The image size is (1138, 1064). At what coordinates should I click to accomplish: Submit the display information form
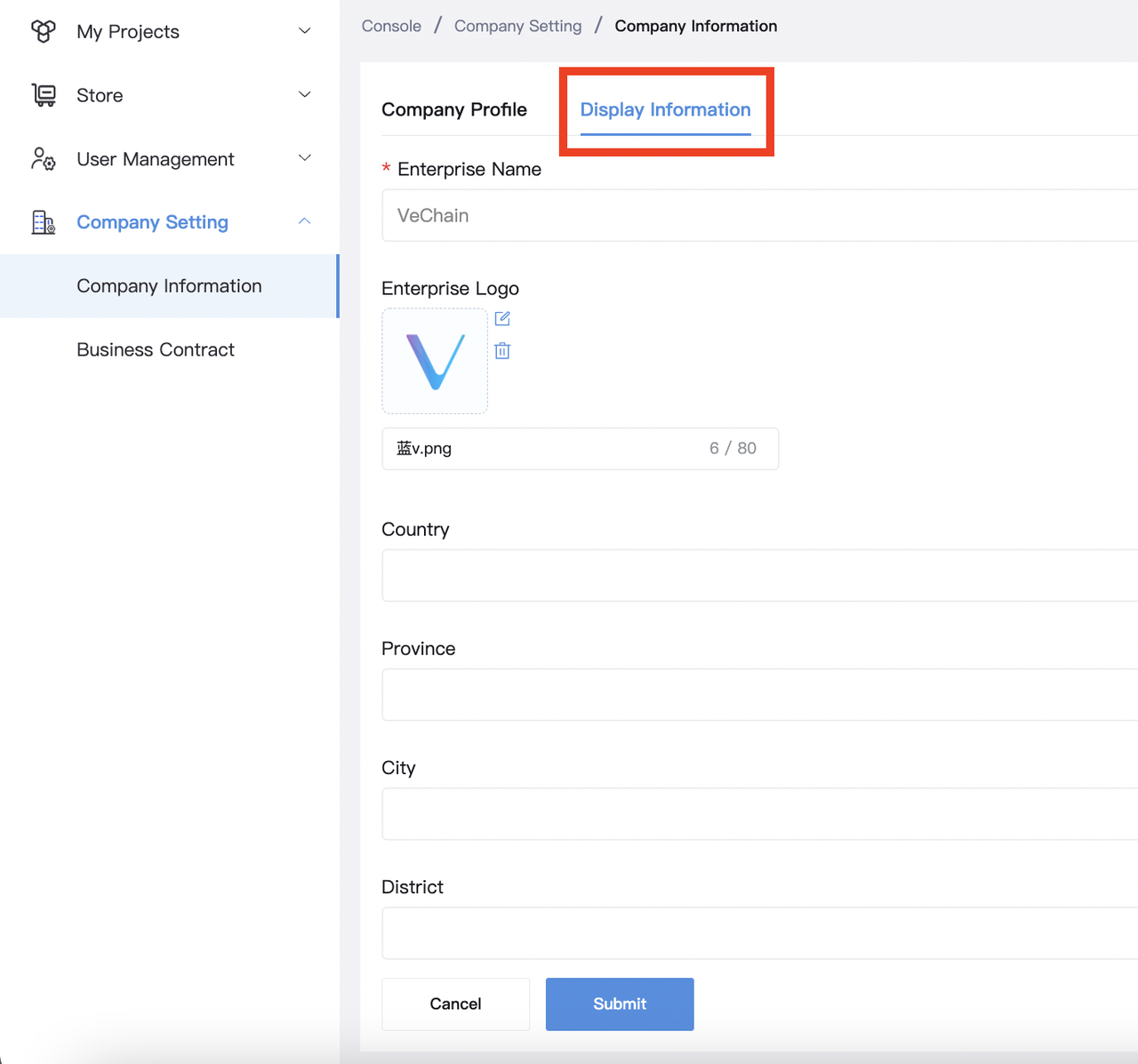[x=620, y=1004]
